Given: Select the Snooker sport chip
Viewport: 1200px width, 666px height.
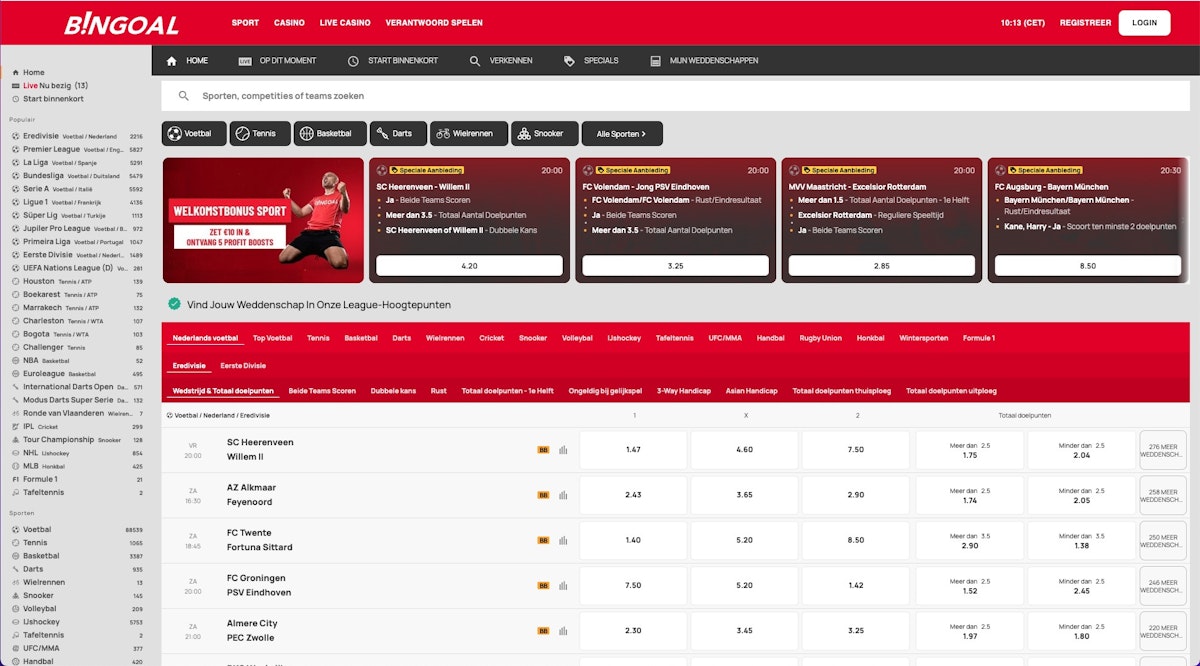Looking at the screenshot, I should (x=543, y=133).
